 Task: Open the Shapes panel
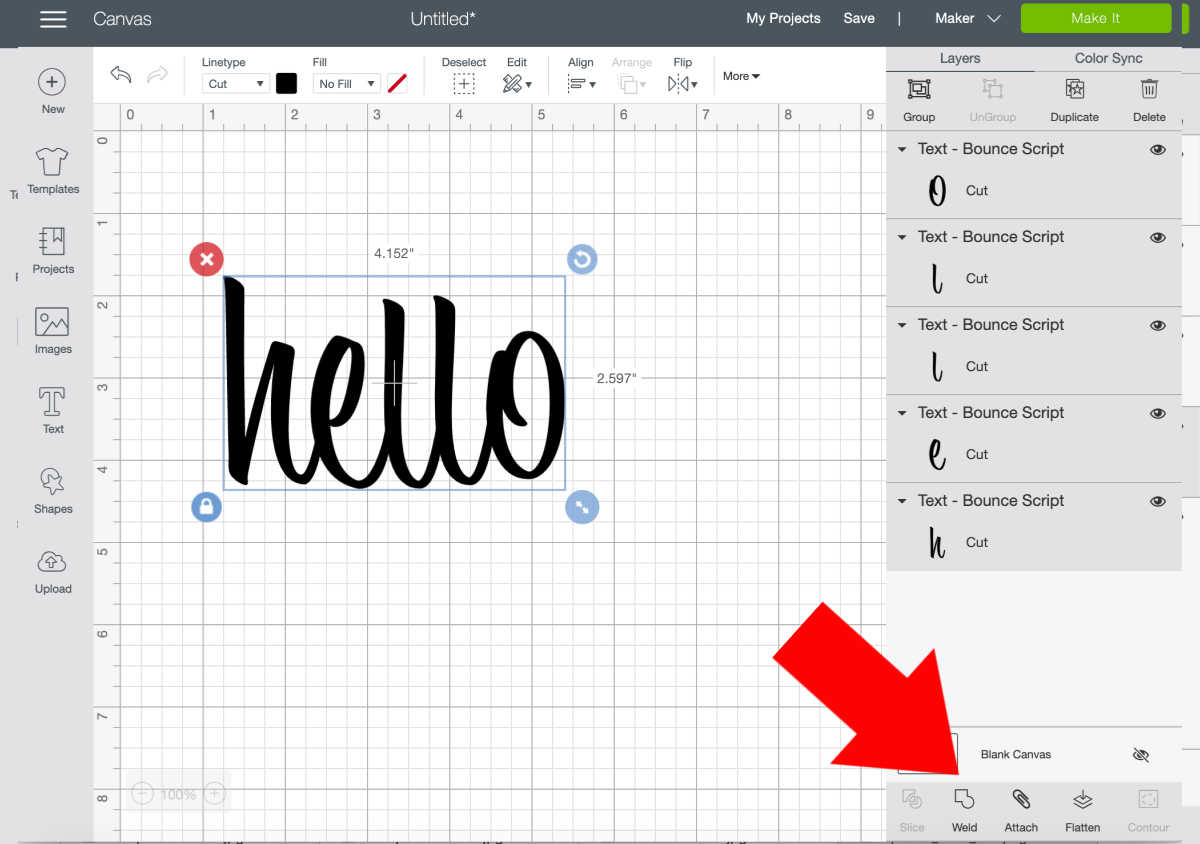pyautogui.click(x=52, y=490)
